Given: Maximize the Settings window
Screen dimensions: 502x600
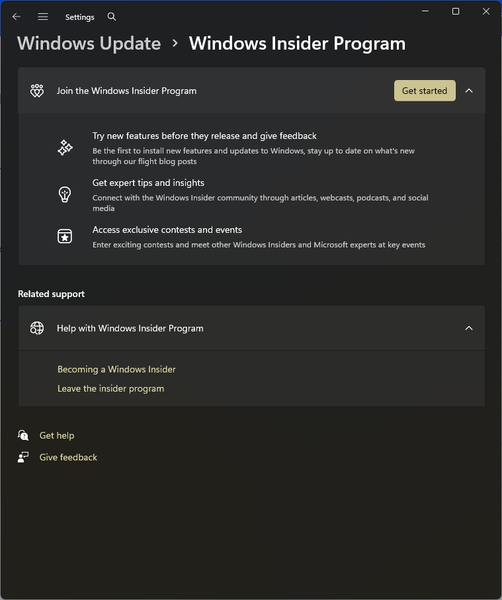Looking at the screenshot, I should pyautogui.click(x=455, y=11).
